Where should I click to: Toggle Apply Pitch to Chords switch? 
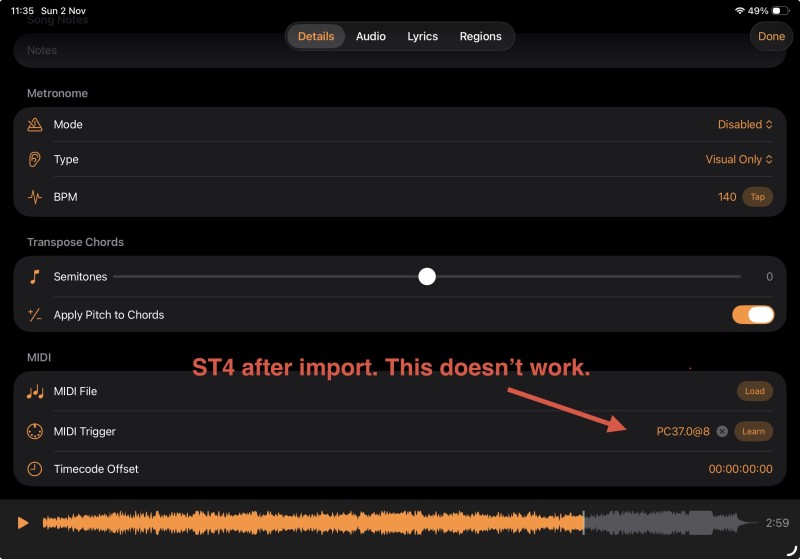753,315
